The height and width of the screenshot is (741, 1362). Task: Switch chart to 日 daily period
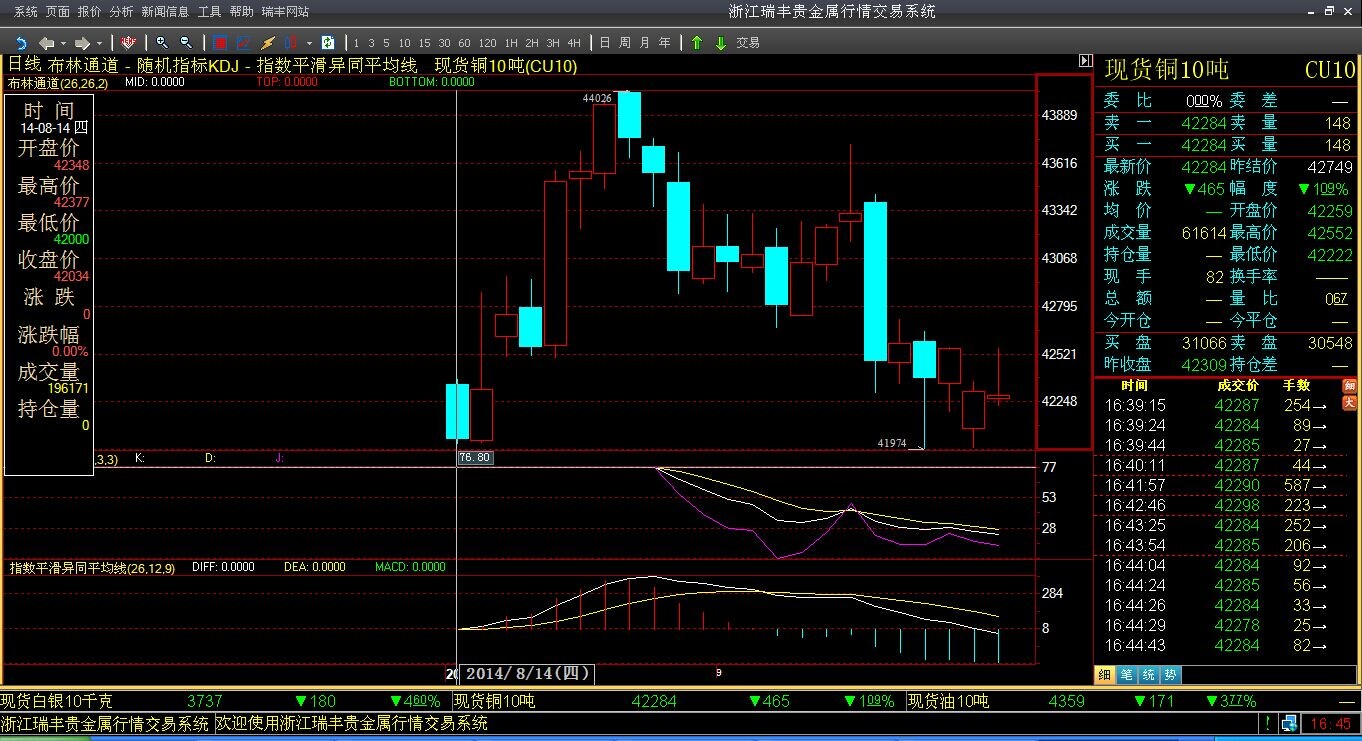click(605, 43)
